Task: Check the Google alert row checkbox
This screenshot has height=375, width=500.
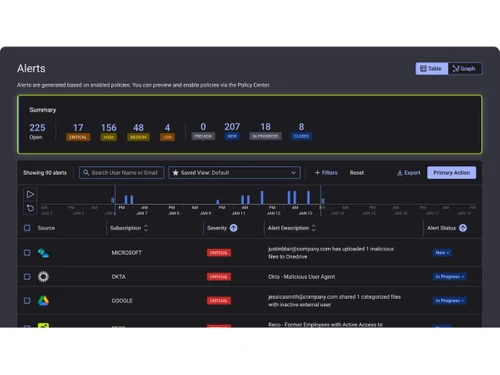Action: pos(27,301)
